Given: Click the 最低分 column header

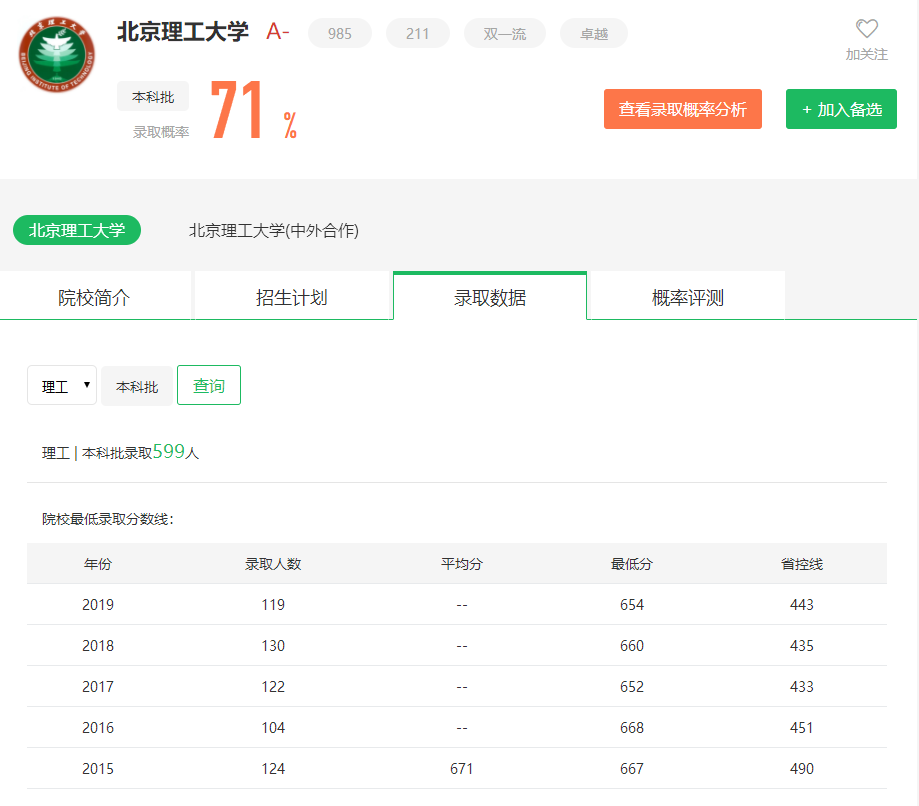Looking at the screenshot, I should coord(632,564).
